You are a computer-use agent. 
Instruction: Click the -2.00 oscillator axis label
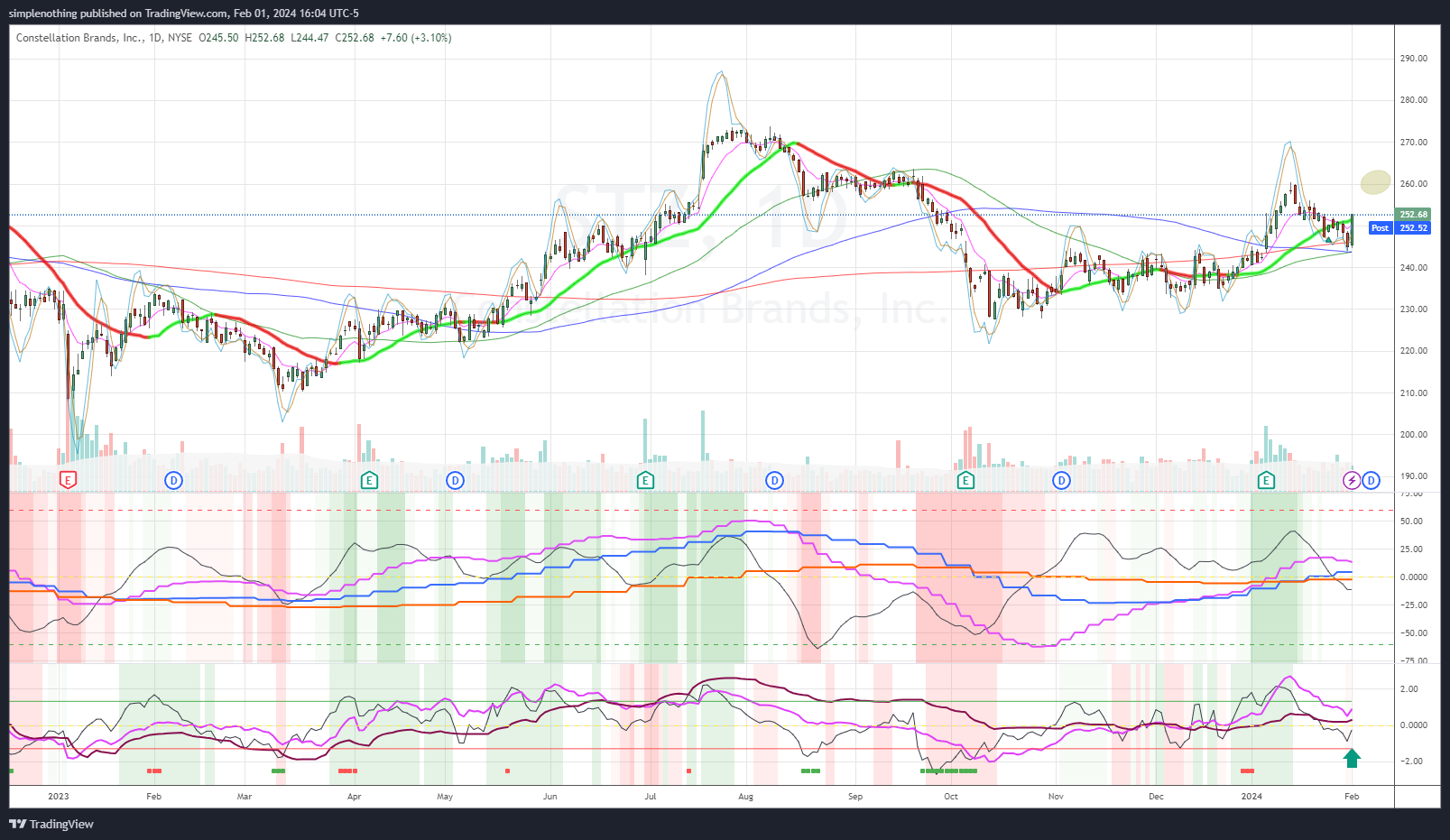click(x=1412, y=762)
